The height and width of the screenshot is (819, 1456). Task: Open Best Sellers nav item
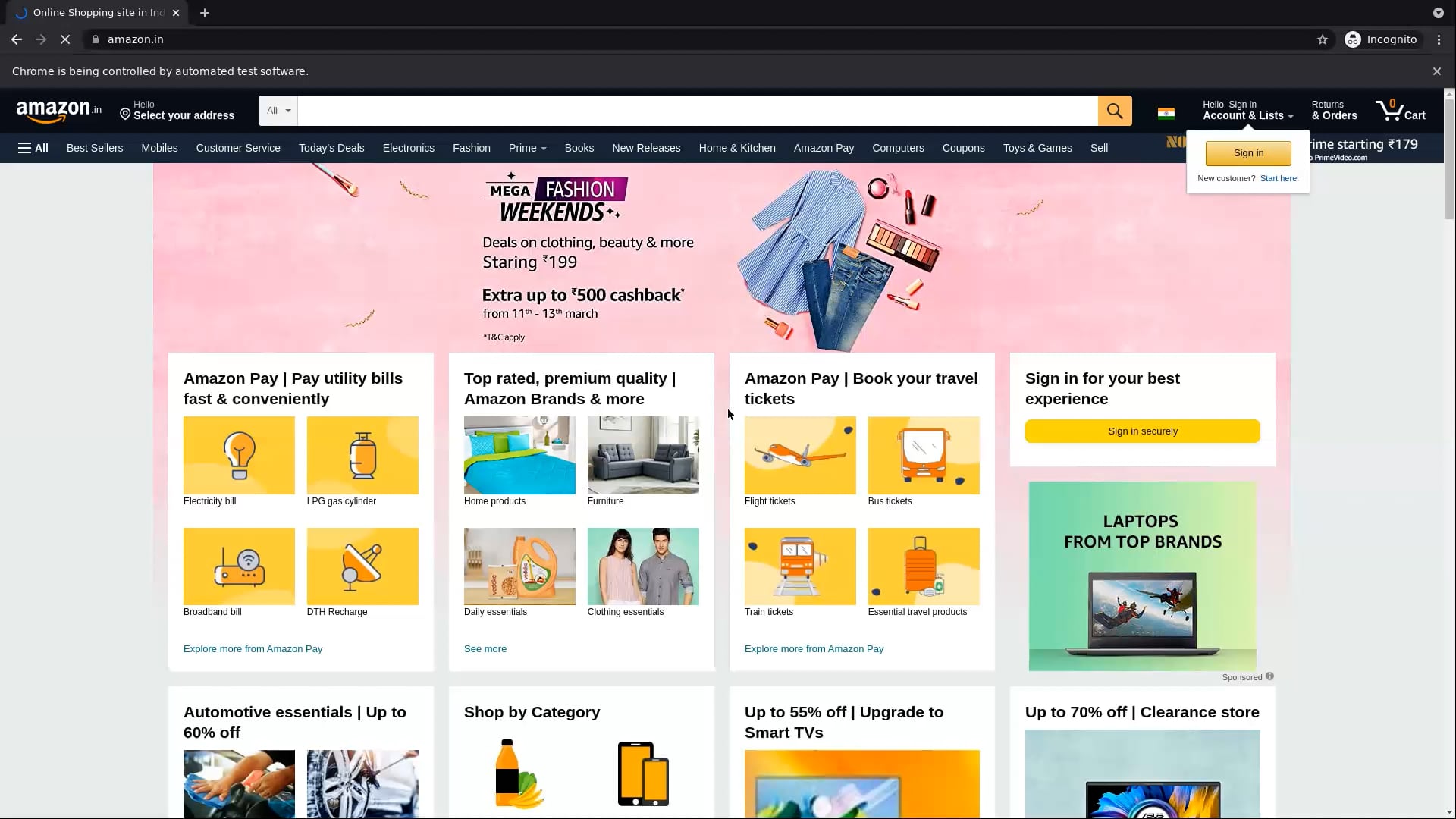pos(95,148)
